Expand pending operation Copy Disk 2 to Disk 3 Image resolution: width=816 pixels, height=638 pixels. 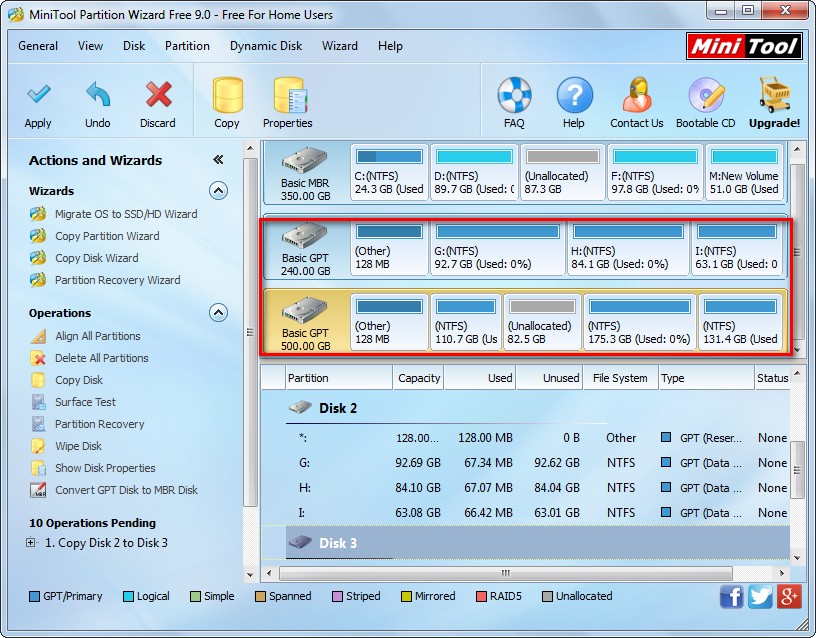[x=31, y=542]
